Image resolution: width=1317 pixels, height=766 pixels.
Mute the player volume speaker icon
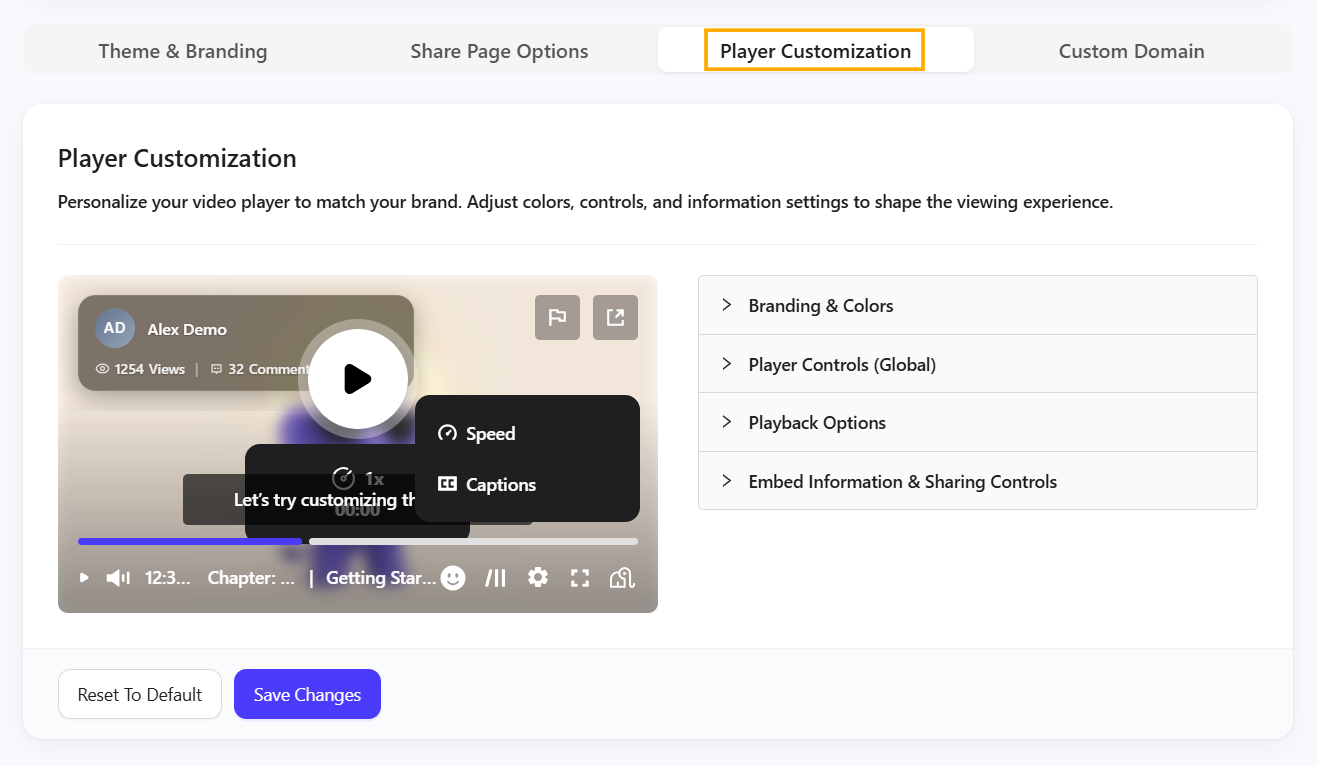tap(118, 578)
